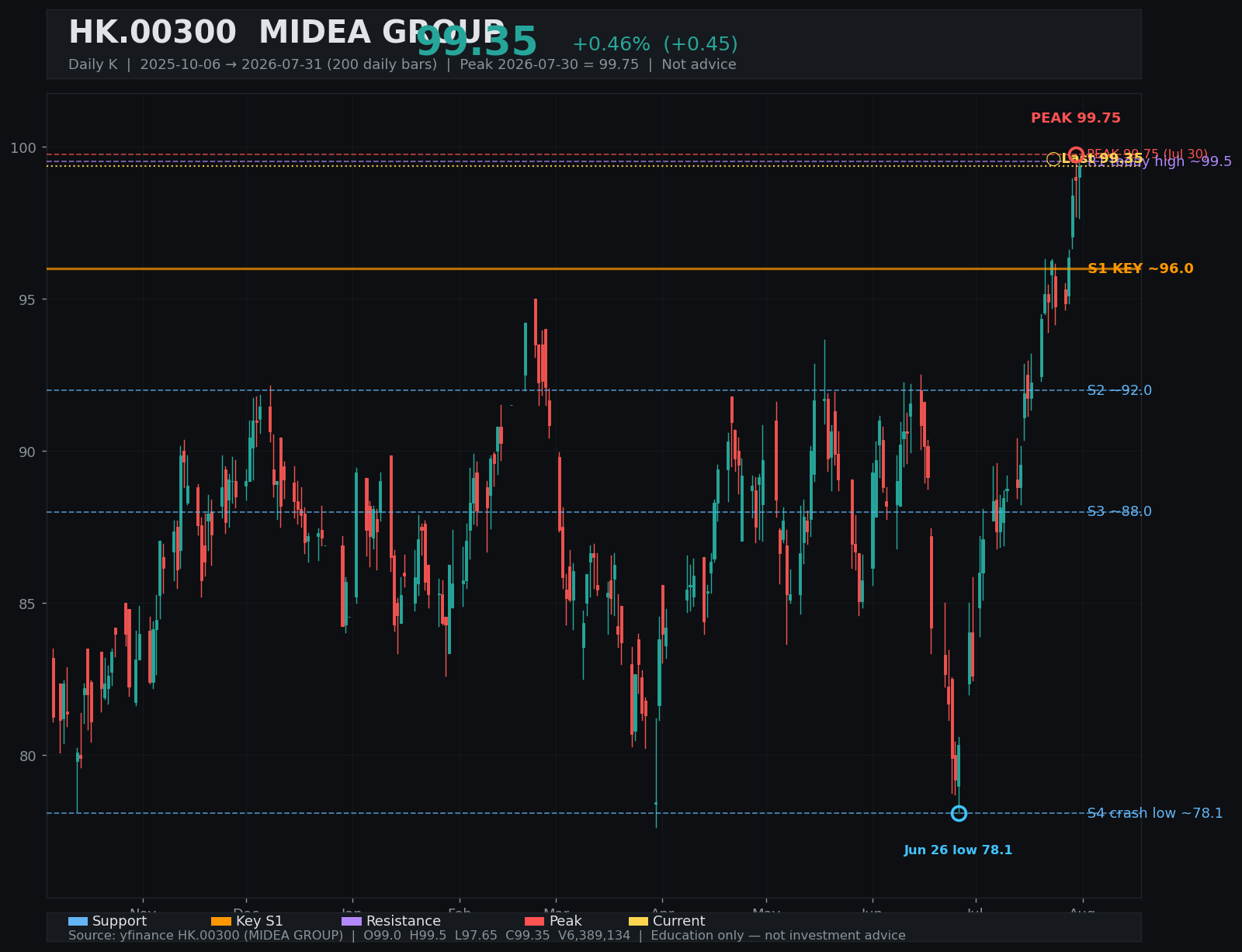Click the 'HK.00300' ticker in the title

pos(152,33)
